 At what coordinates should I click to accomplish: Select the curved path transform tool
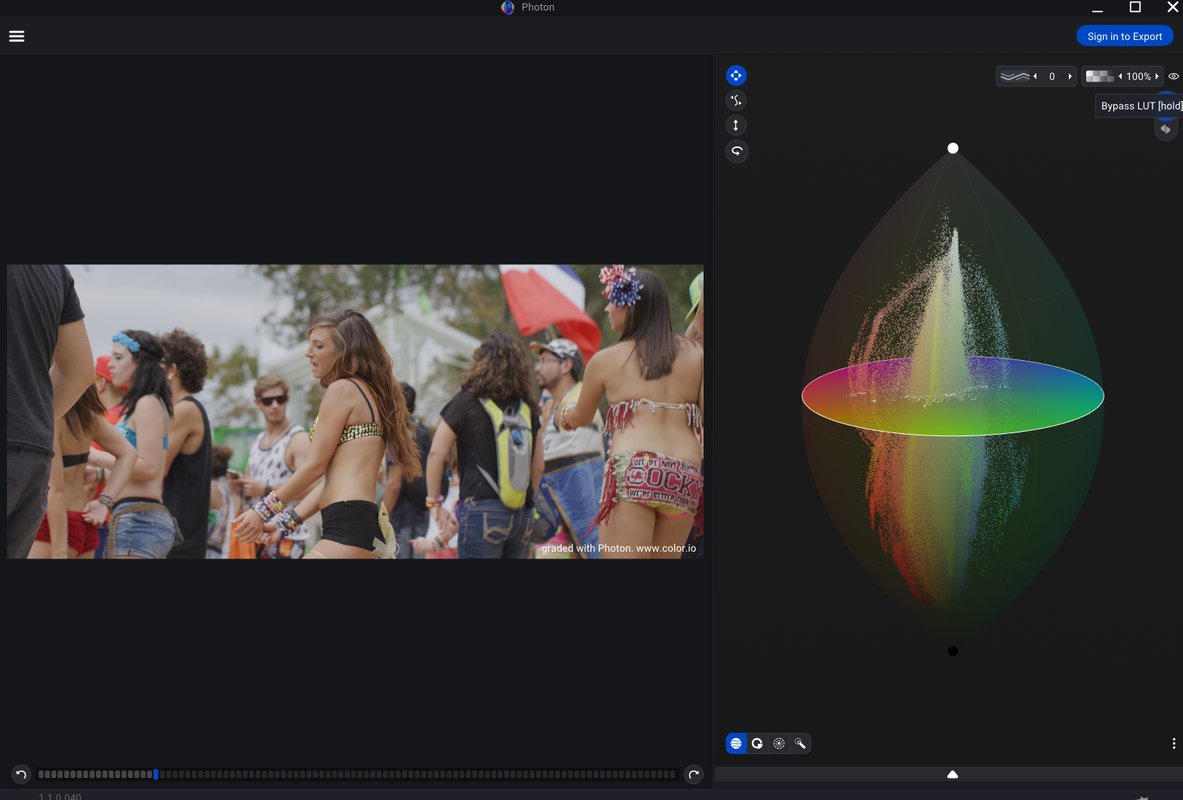click(x=736, y=100)
